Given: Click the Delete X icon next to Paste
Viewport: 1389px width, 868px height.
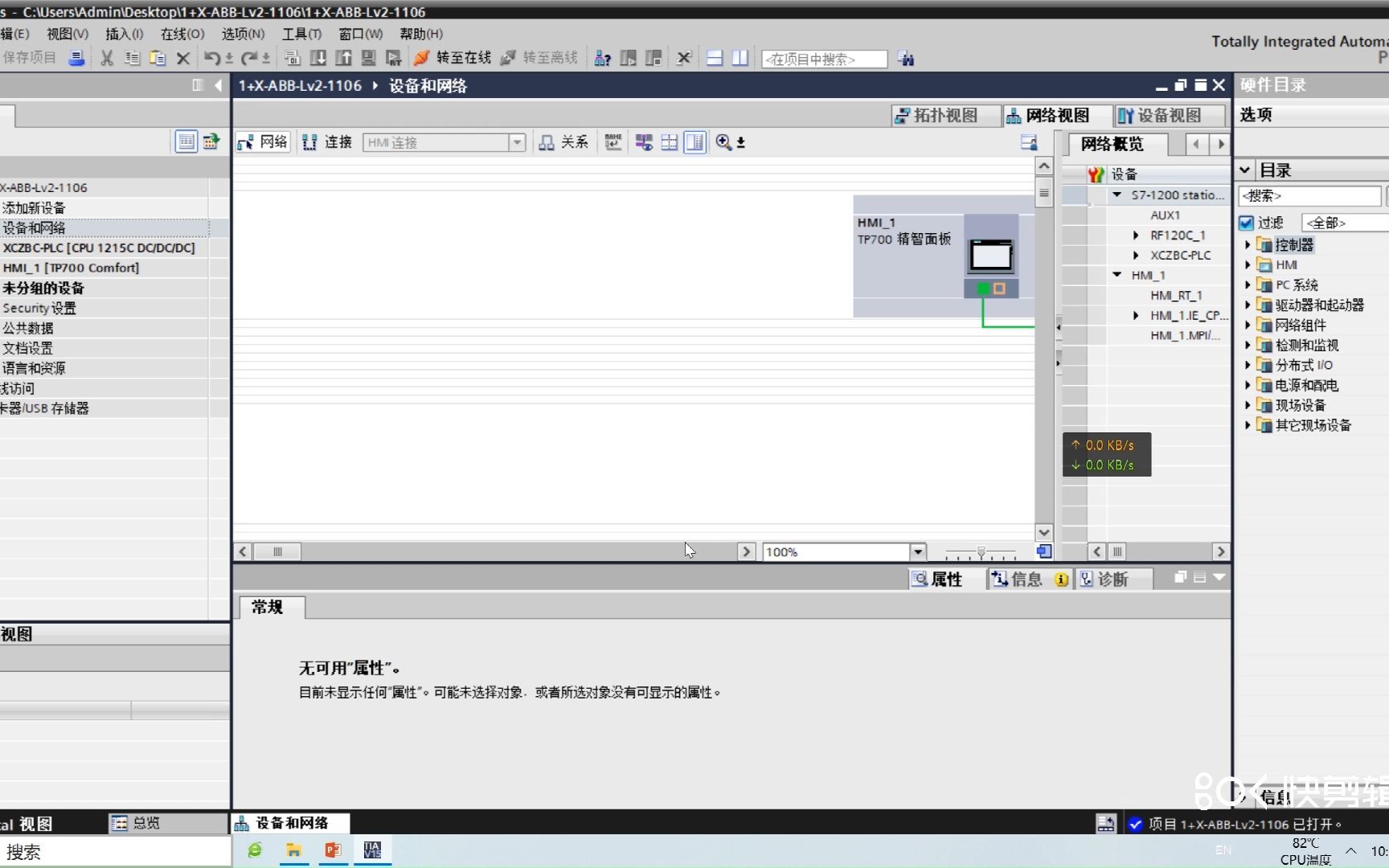Looking at the screenshot, I should (x=182, y=58).
